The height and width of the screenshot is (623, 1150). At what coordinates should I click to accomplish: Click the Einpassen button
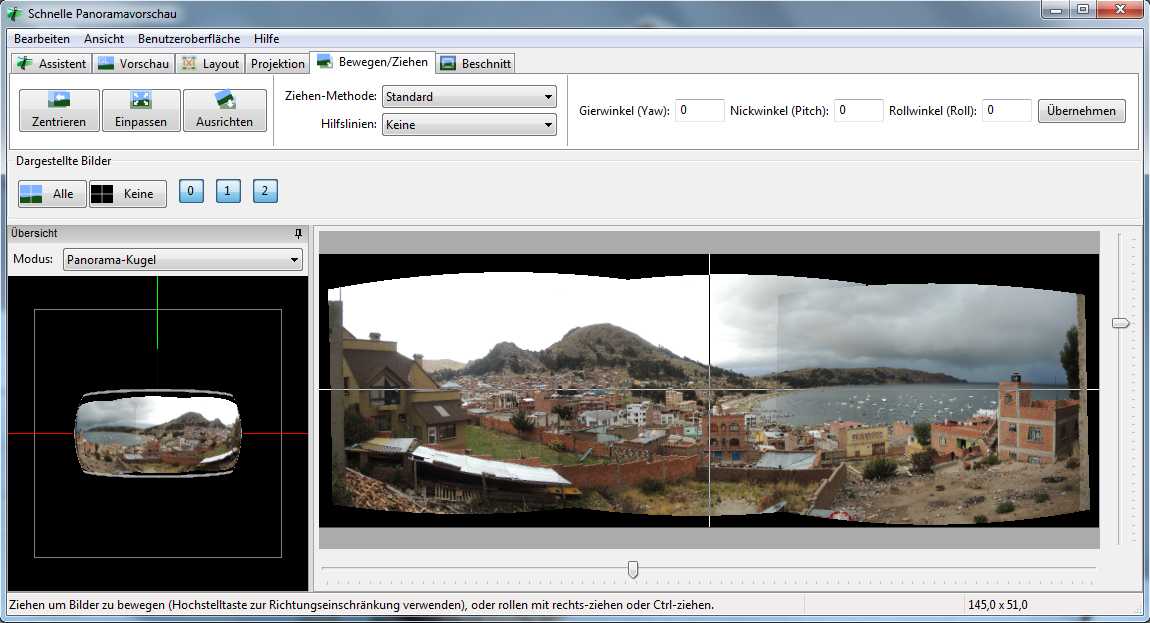pos(141,110)
